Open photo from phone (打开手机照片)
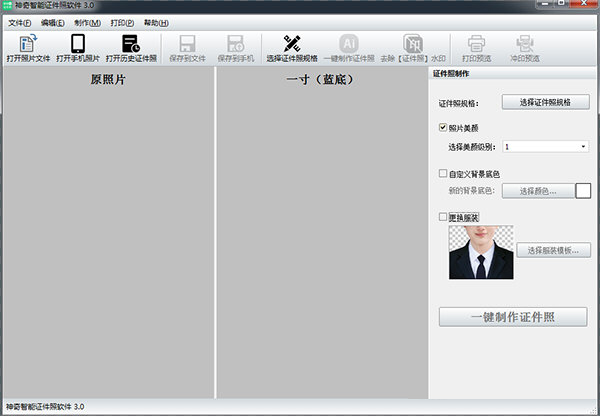The width and height of the screenshot is (600, 416). (x=78, y=43)
